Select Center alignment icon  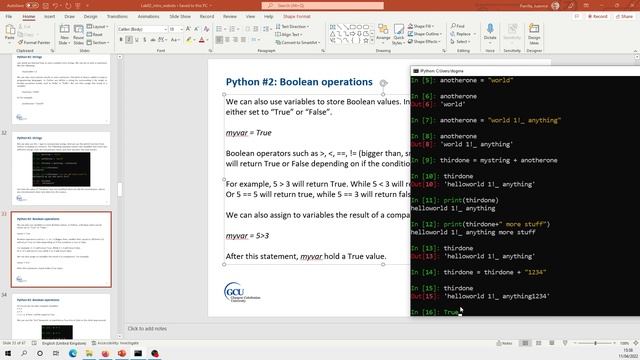pos(227,40)
